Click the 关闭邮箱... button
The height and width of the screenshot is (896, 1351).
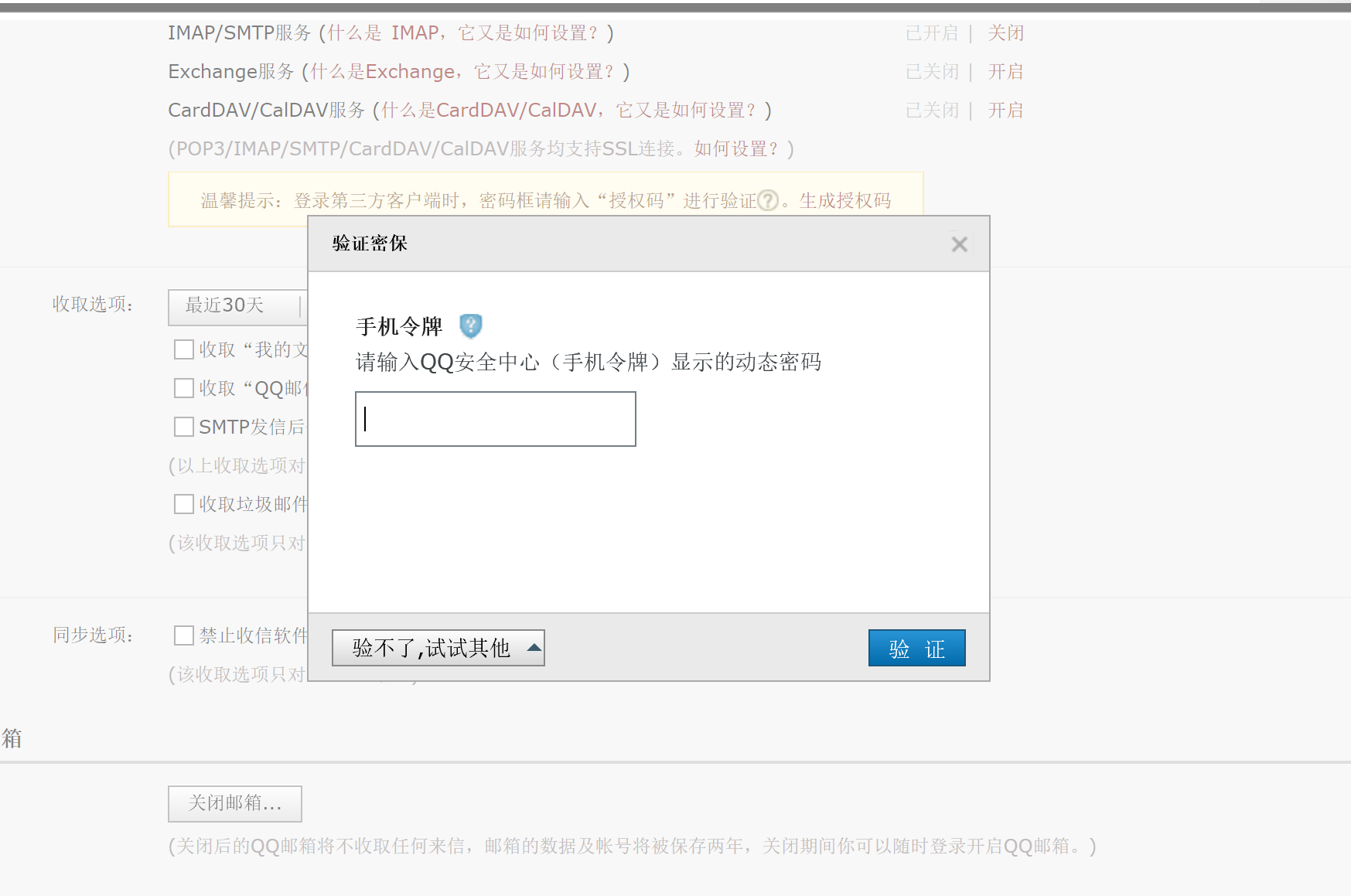pos(235,804)
